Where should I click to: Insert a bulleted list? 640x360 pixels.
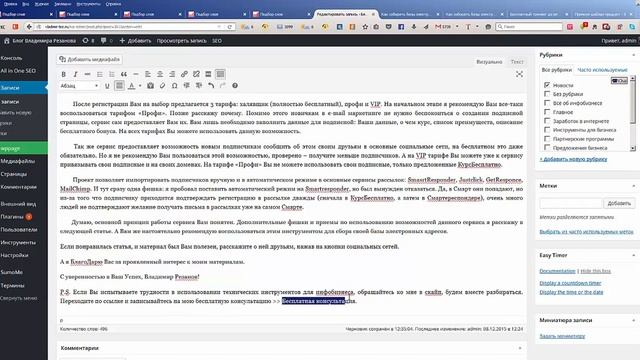[100, 74]
